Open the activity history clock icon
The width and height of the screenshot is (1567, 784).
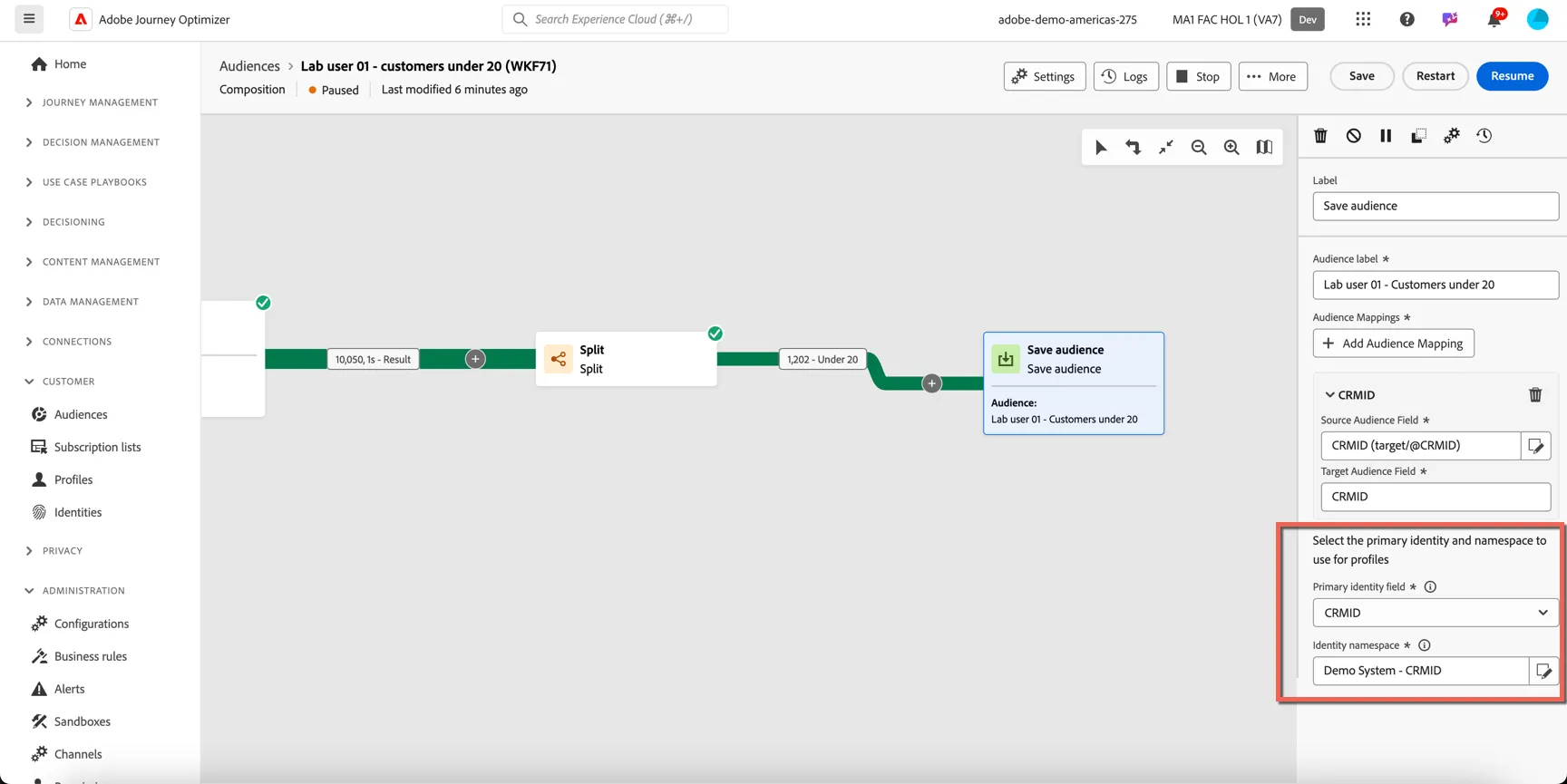(1484, 136)
